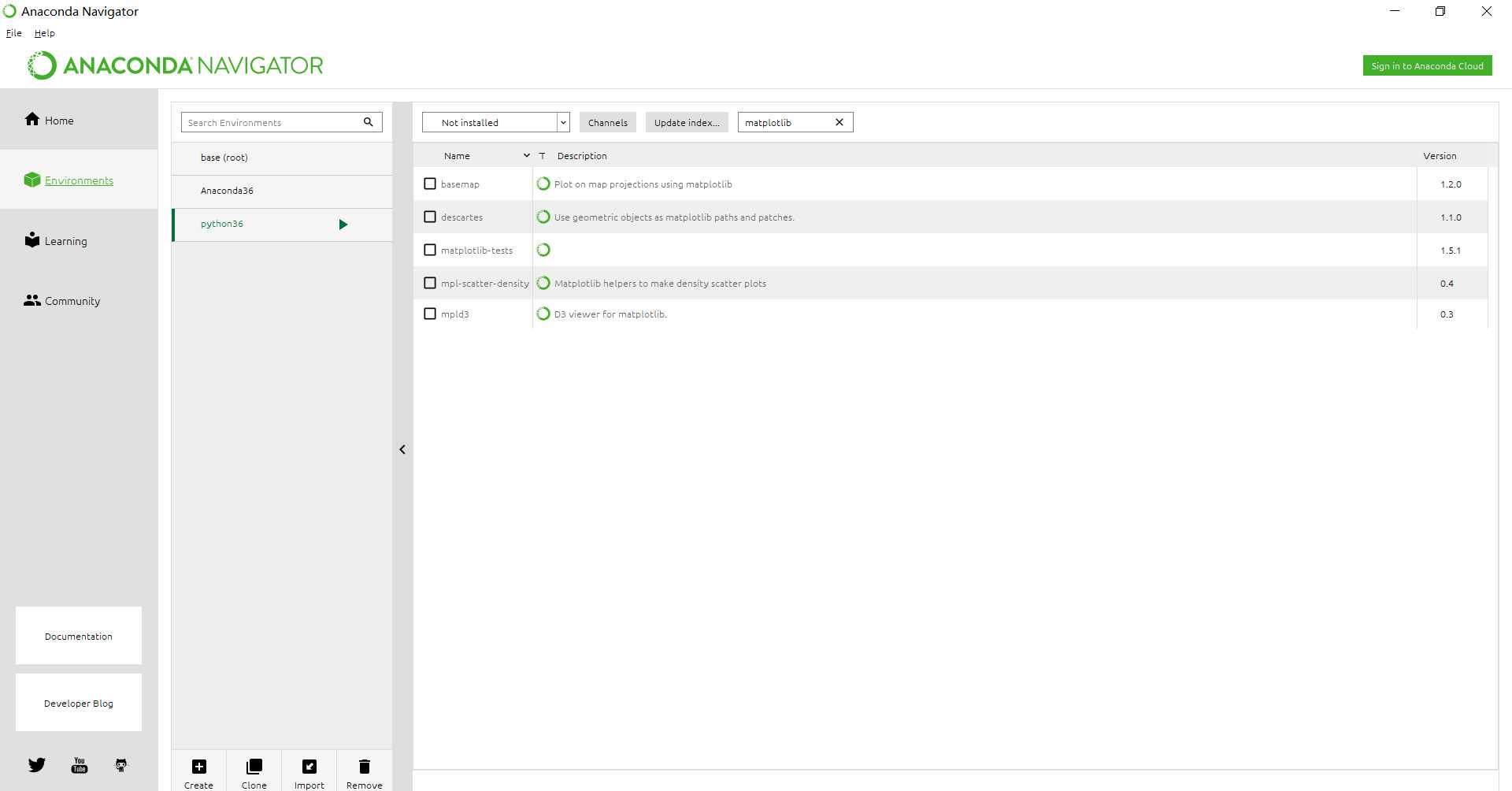Viewport: 1512px width, 791px height.
Task: Click mpl-scatter-density version 0.4
Action: (1447, 284)
